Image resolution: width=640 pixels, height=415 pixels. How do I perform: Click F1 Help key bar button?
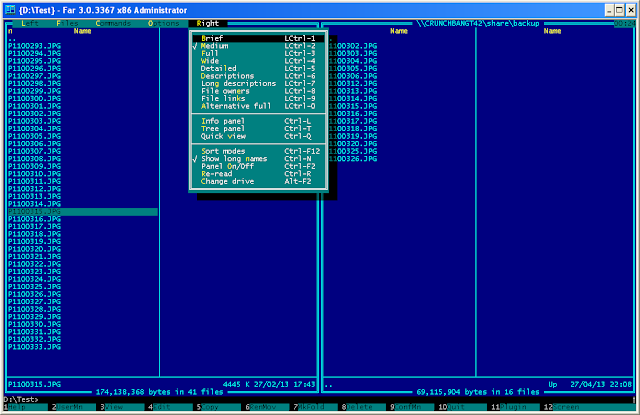(x=25, y=407)
